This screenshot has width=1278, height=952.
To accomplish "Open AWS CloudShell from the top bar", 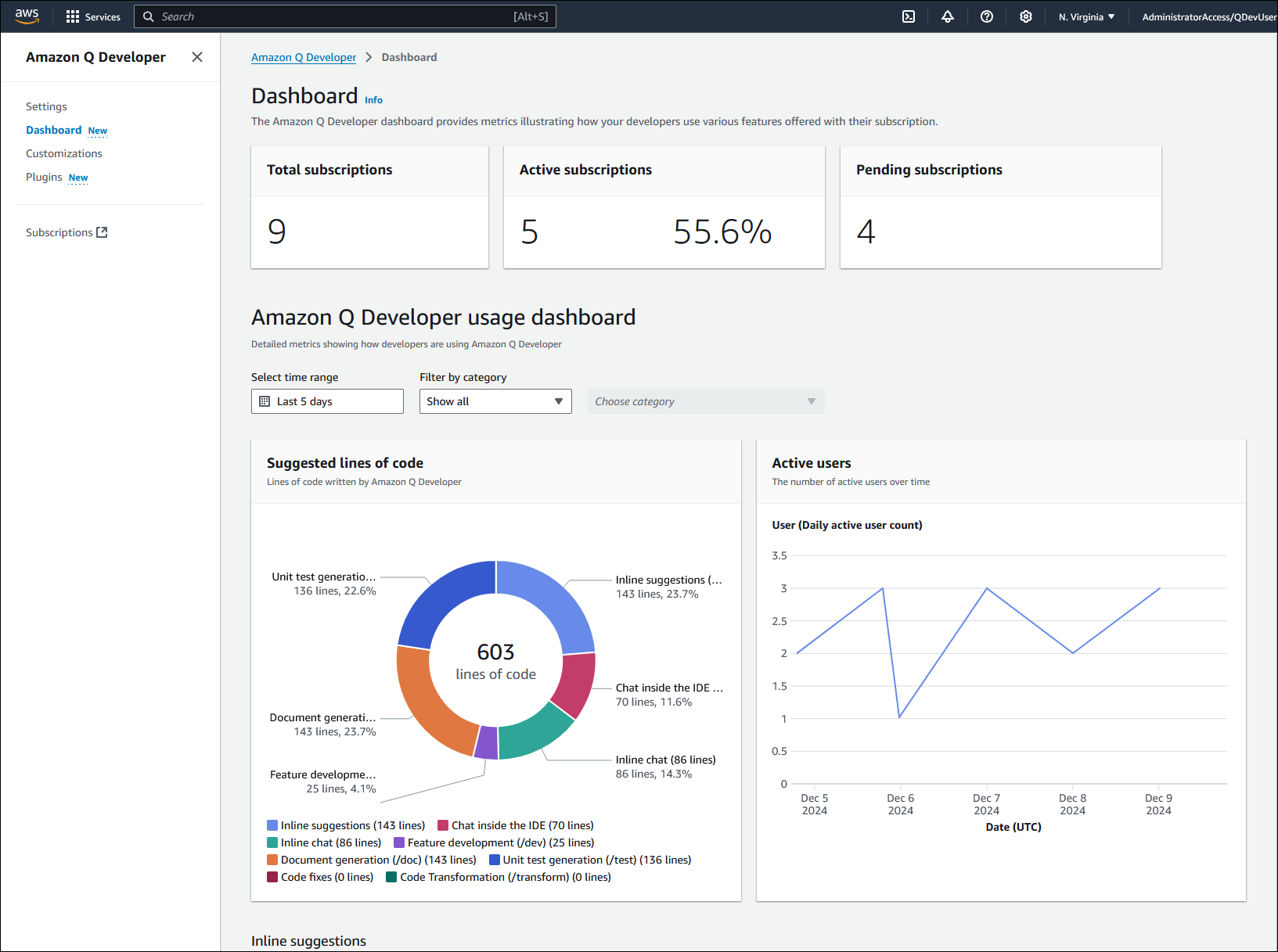I will point(908,16).
